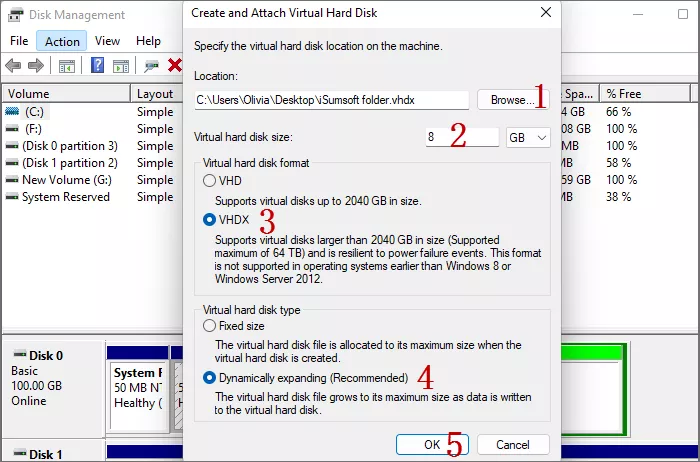Screen dimensions: 700x462
Task: Sort by the Layout column header
Action: click(x=157, y=94)
